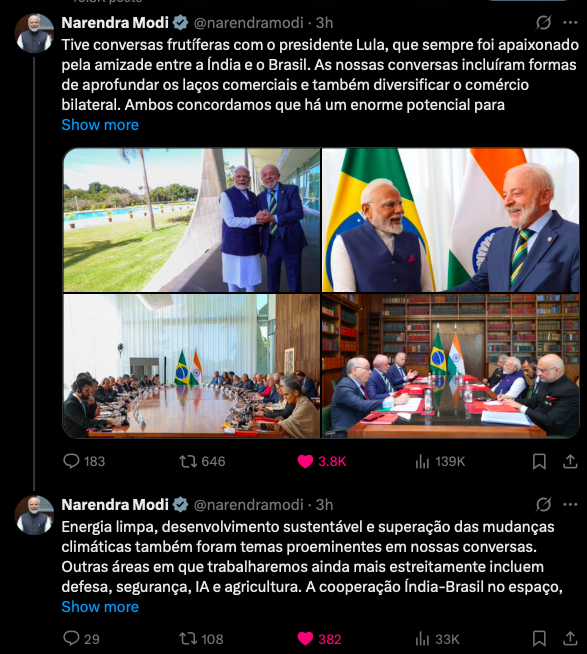Repost the first post with 646 reposts
Viewport: 587px width, 654px height.
(202, 461)
